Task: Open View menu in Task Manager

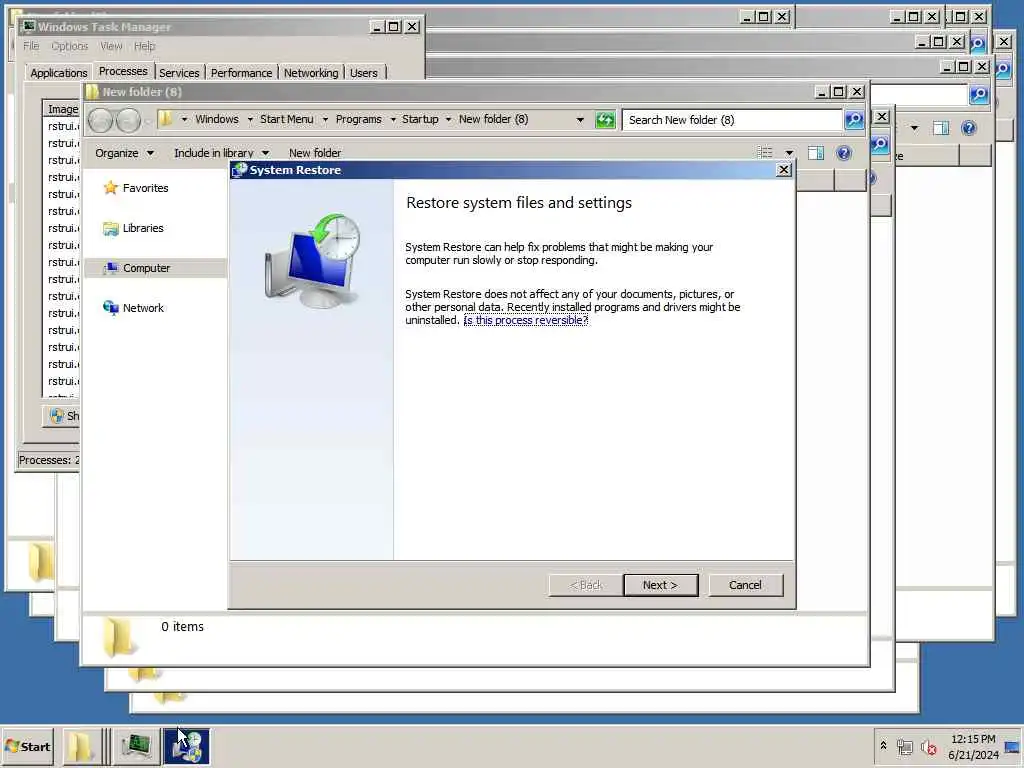Action: click(x=111, y=46)
